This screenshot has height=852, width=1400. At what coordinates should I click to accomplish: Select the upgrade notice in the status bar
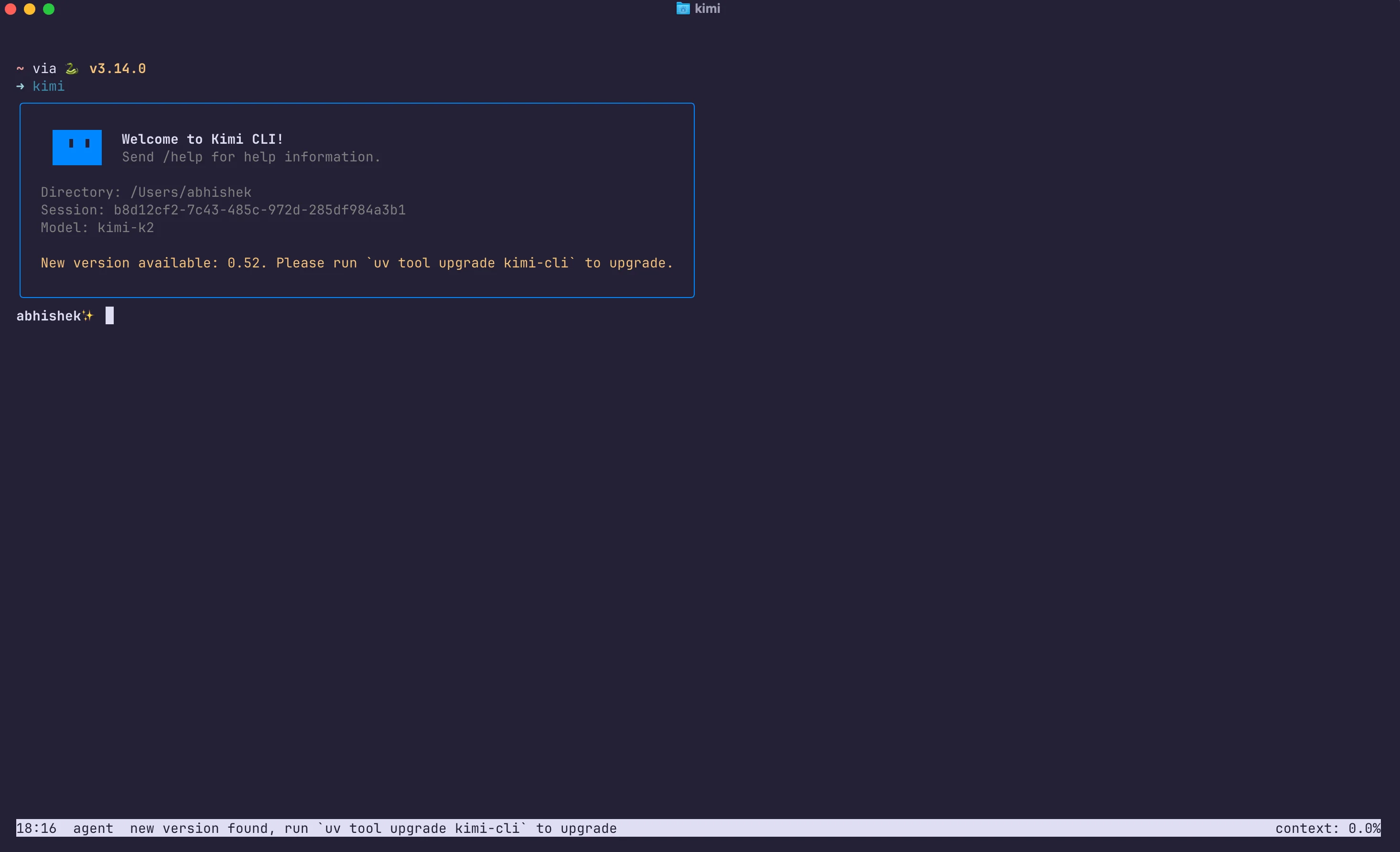[373, 828]
